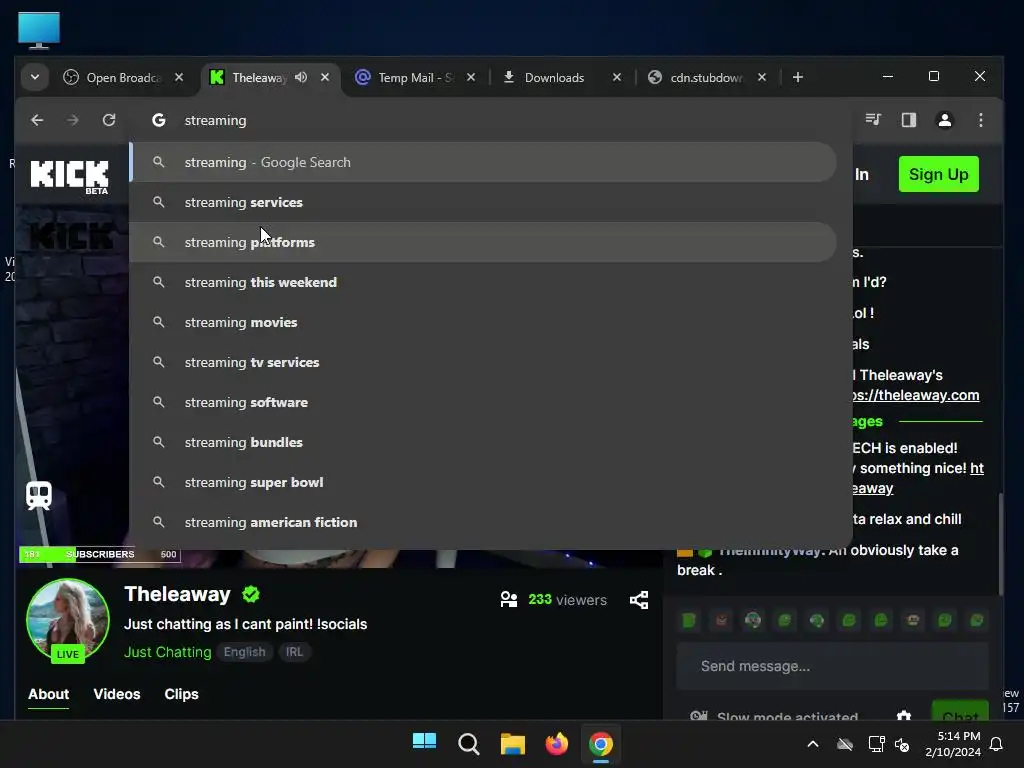Switch to the cdn.stubdown tab
The width and height of the screenshot is (1024, 768).
708,78
